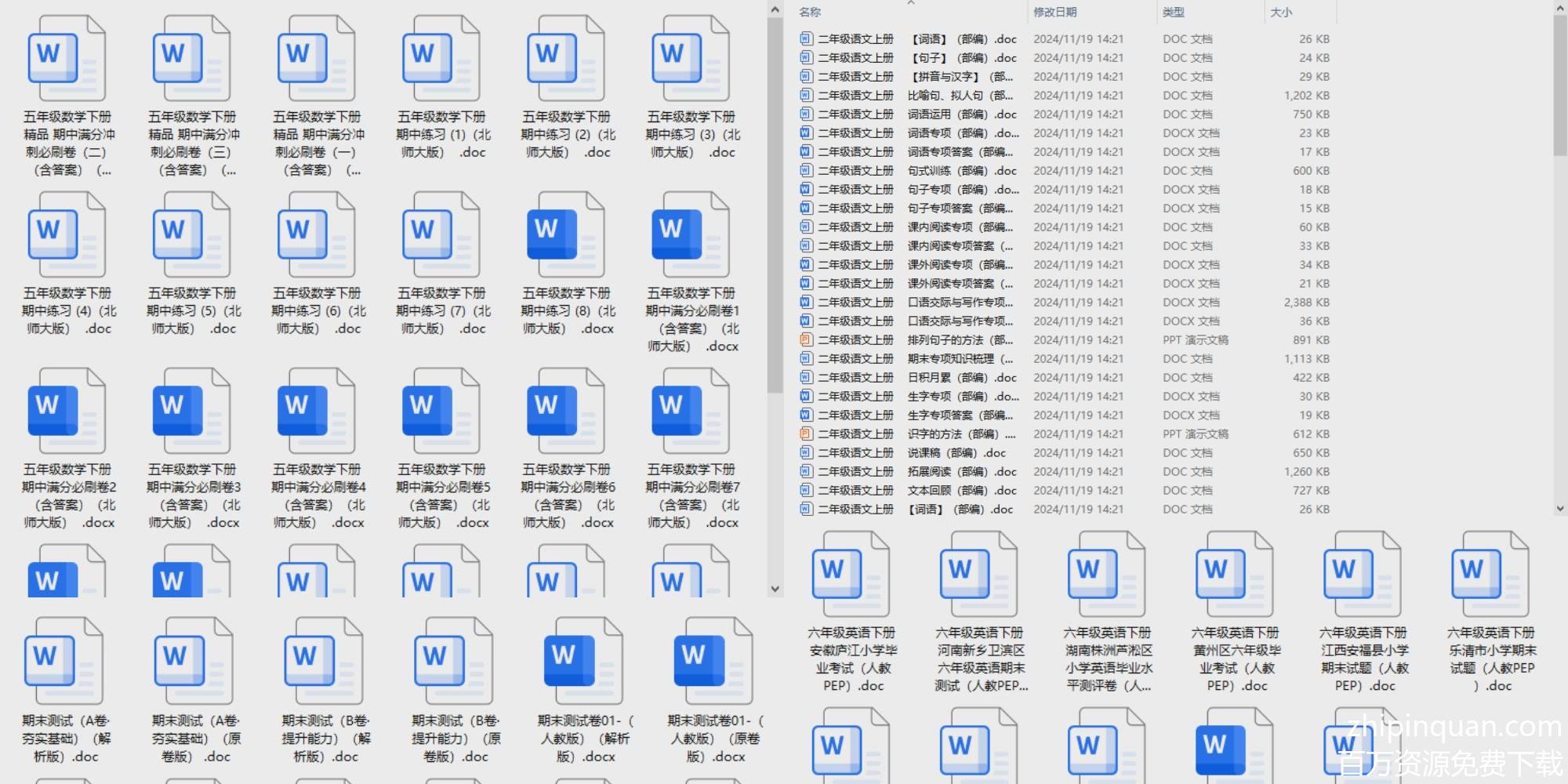The width and height of the screenshot is (1568, 784).
Task: Open 期中满分必刷卷1 (含答案) document
Action: (690, 235)
